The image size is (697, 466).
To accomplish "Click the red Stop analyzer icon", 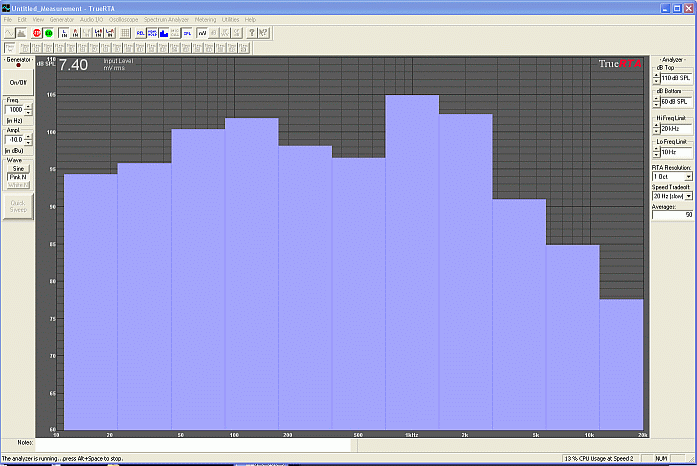I will (x=37, y=33).
